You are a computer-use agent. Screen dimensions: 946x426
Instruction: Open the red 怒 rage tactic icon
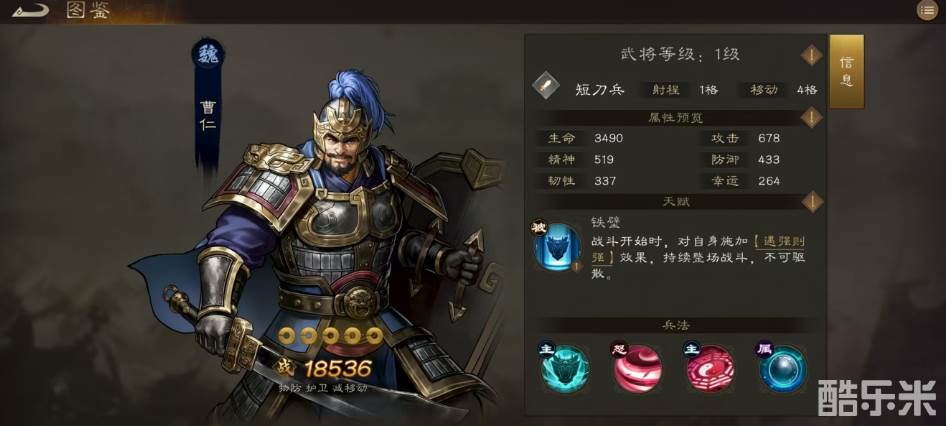pos(637,368)
